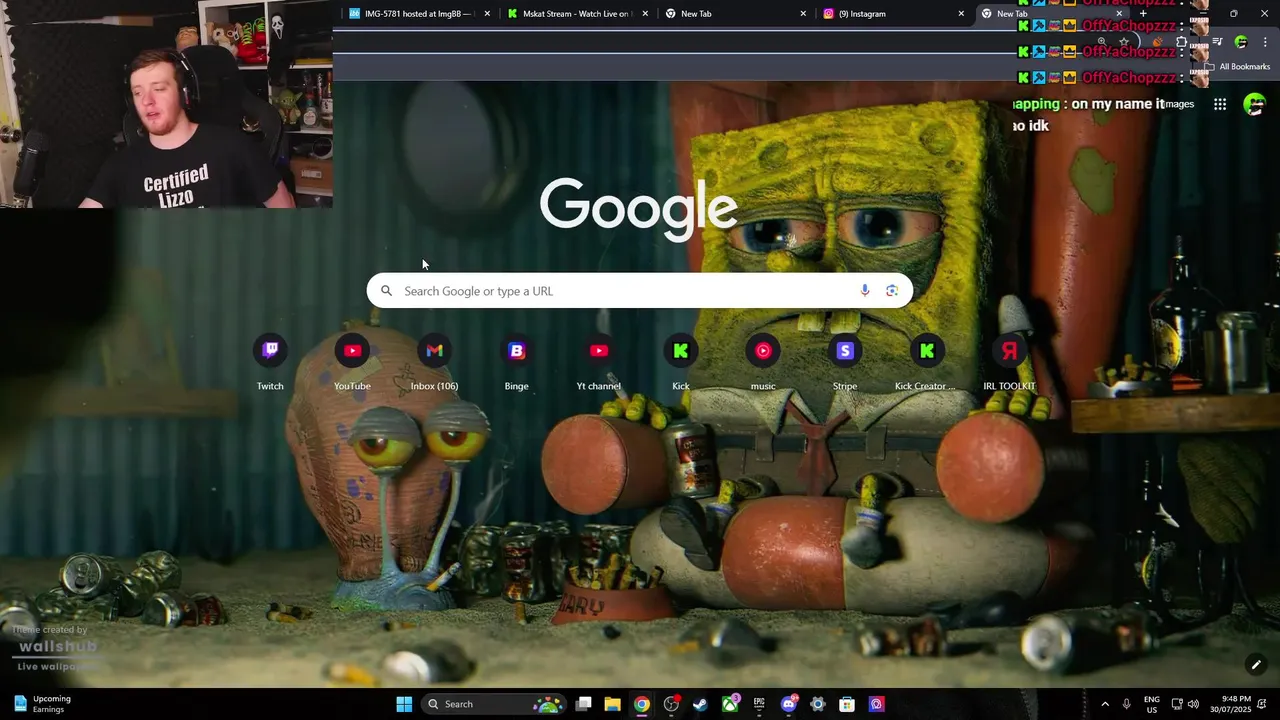This screenshot has height=720, width=1280.
Task: Click the Images link in the Google header
Action: tap(1177, 104)
